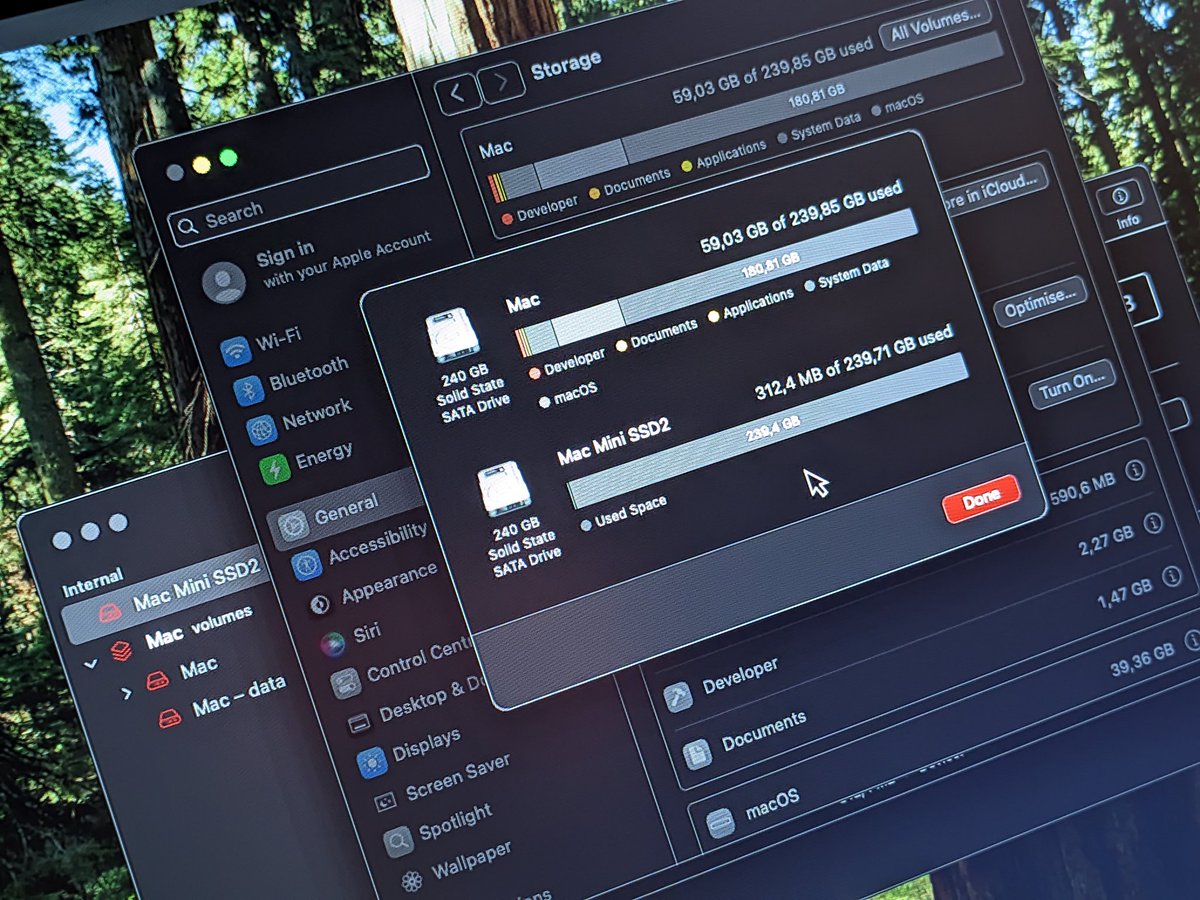1200x900 pixels.
Task: Click the "Storage" pane title
Action: pyautogui.click(x=566, y=67)
